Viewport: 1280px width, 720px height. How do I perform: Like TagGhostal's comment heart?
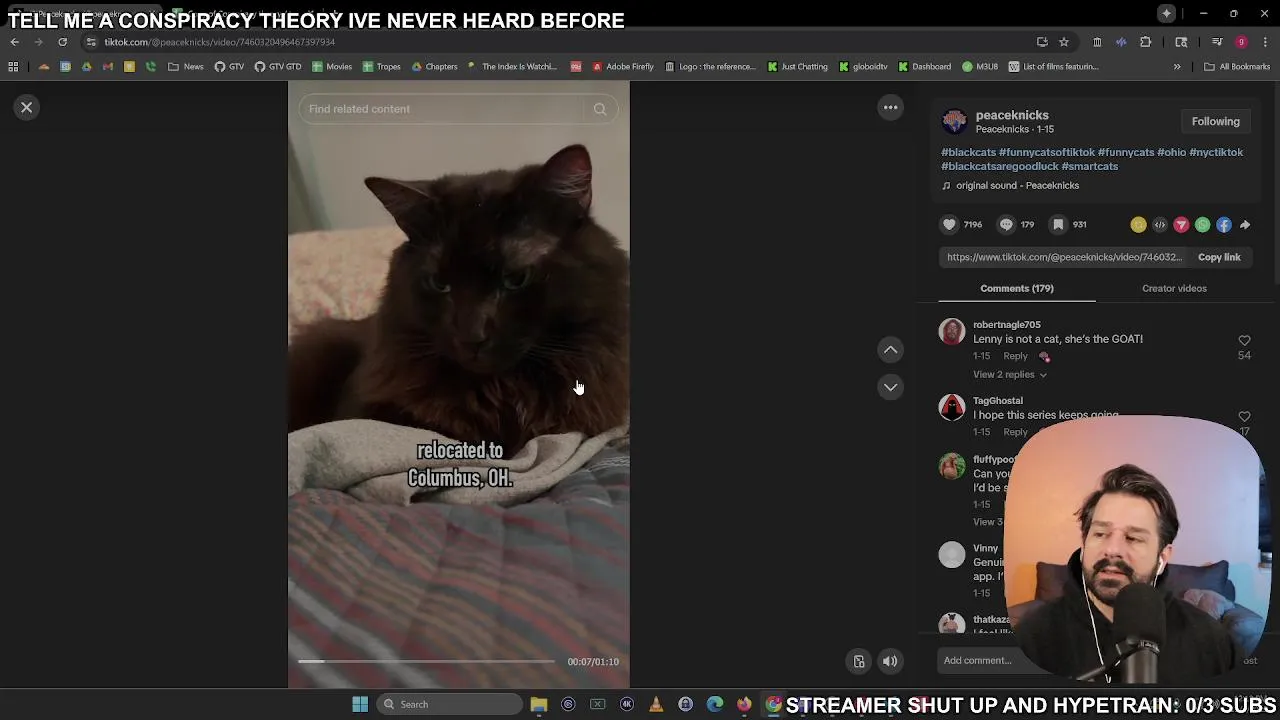tap(1244, 416)
